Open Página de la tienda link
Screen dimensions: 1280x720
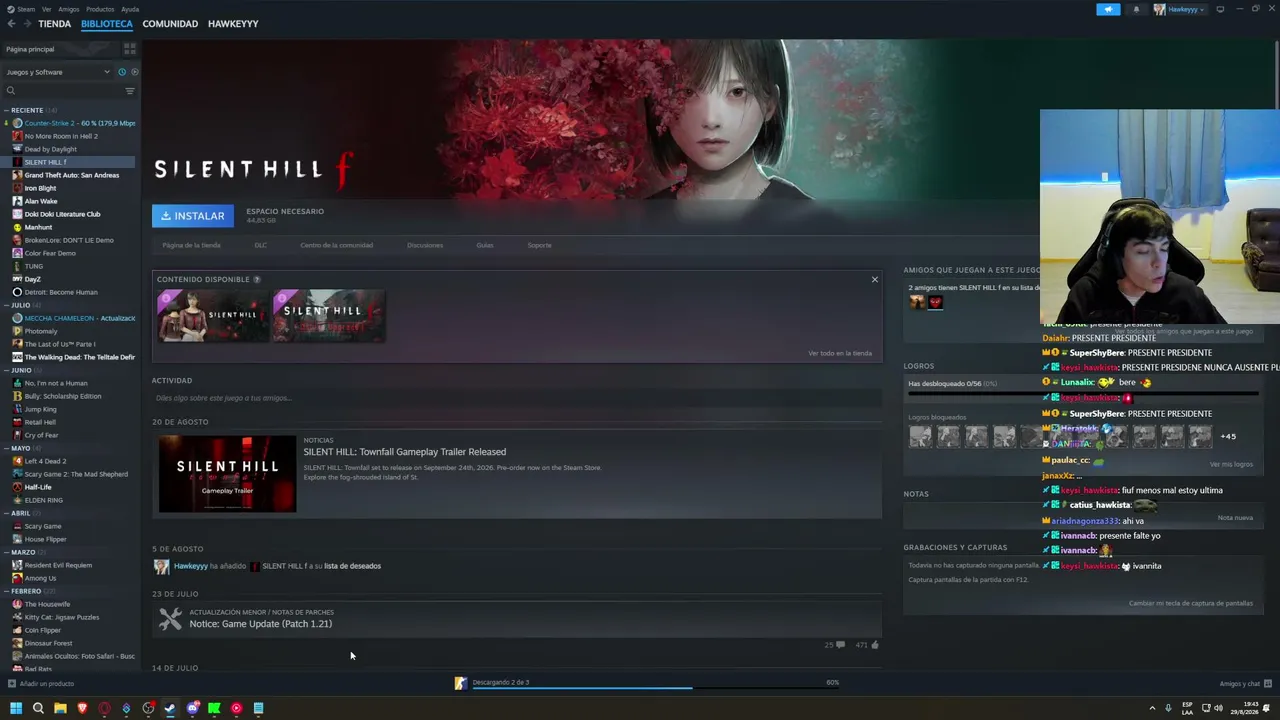click(x=192, y=245)
